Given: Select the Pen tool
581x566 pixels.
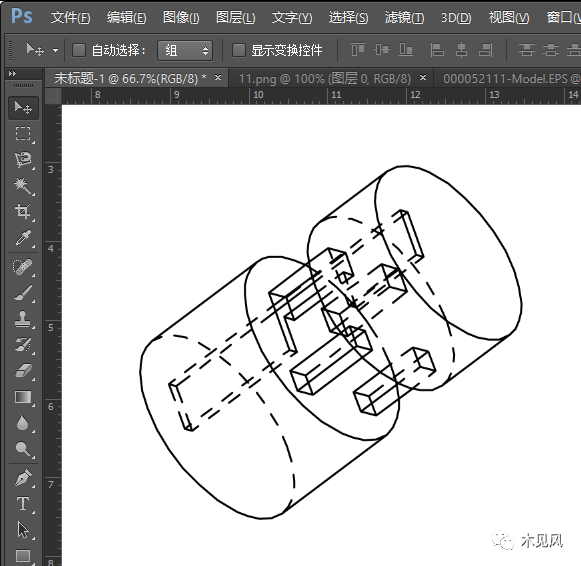Looking at the screenshot, I should (x=23, y=478).
